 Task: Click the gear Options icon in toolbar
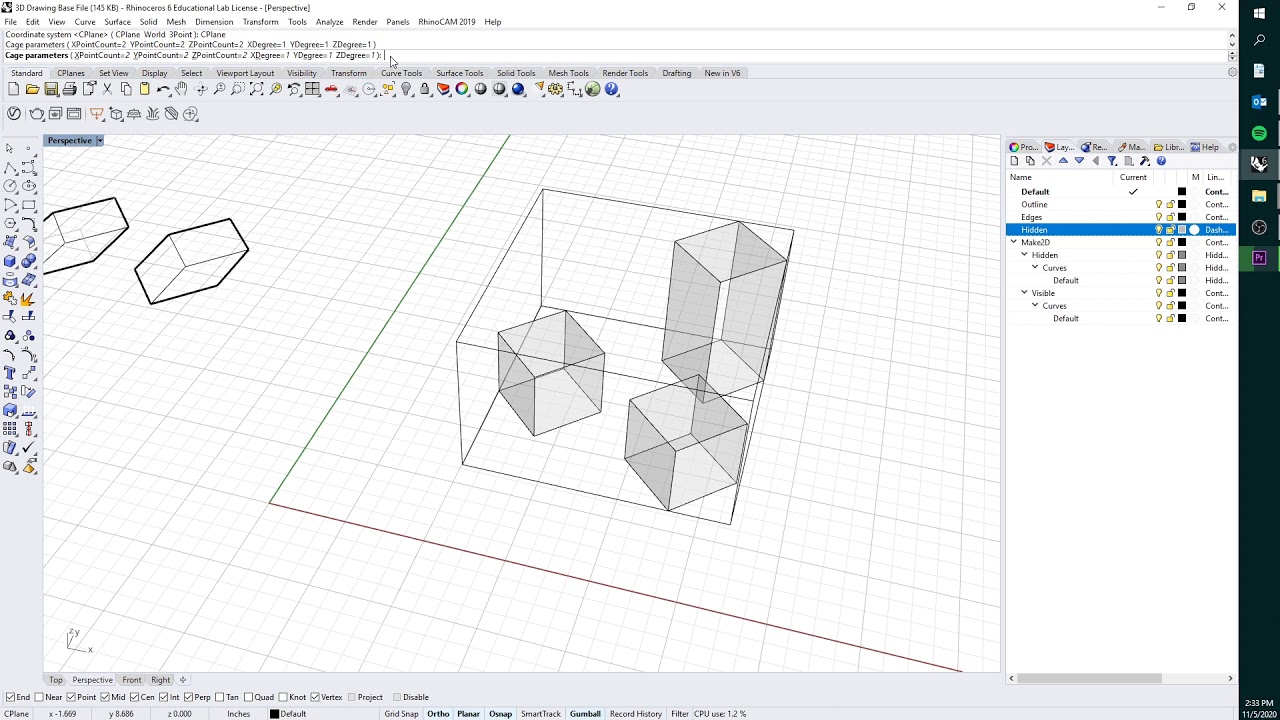click(555, 89)
